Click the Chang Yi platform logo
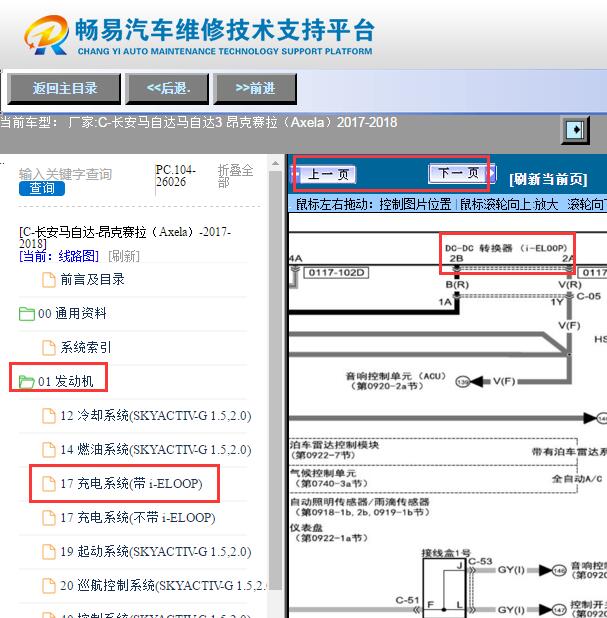The height and width of the screenshot is (618, 607). click(200, 35)
